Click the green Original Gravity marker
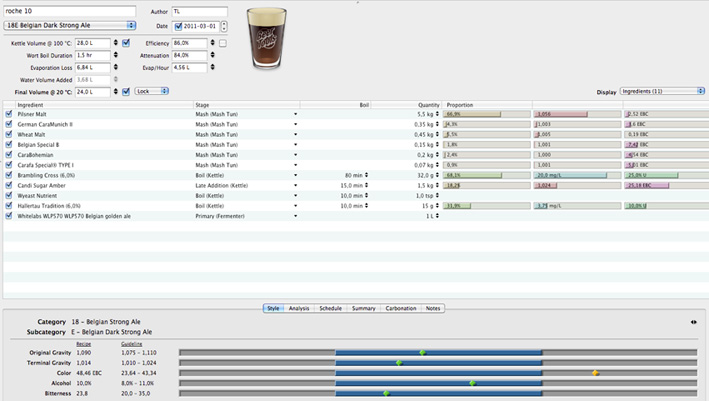Image resolution: width=709 pixels, height=401 pixels. pyautogui.click(x=422, y=352)
